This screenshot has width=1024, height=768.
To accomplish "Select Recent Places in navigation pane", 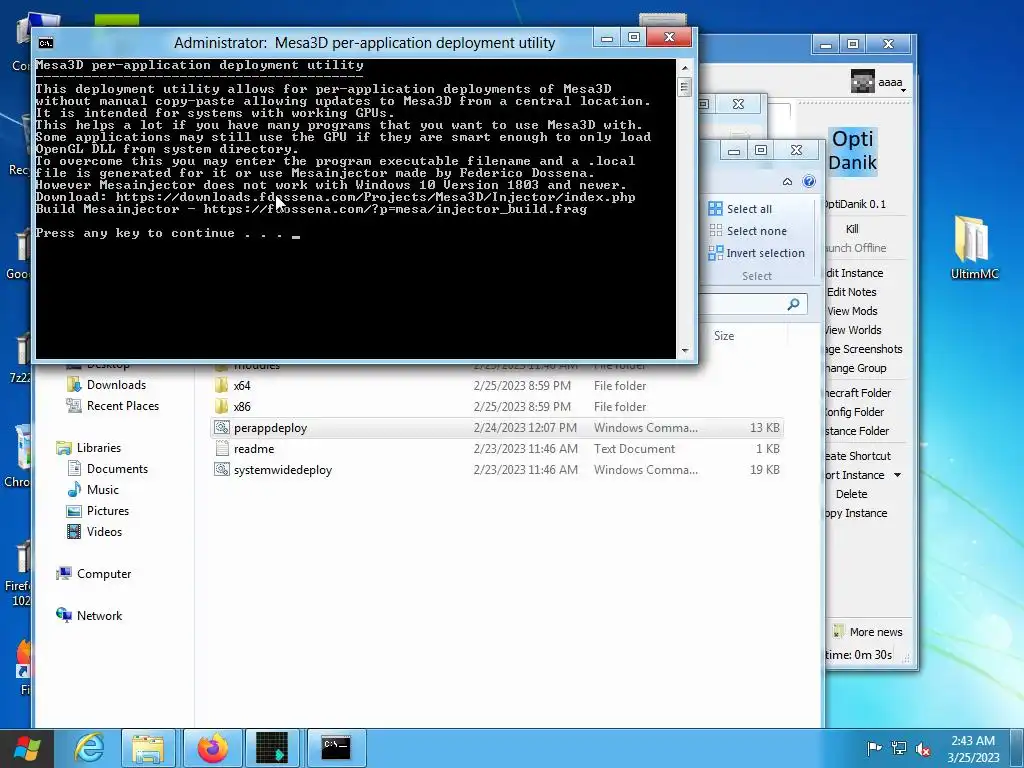I will [122, 406].
